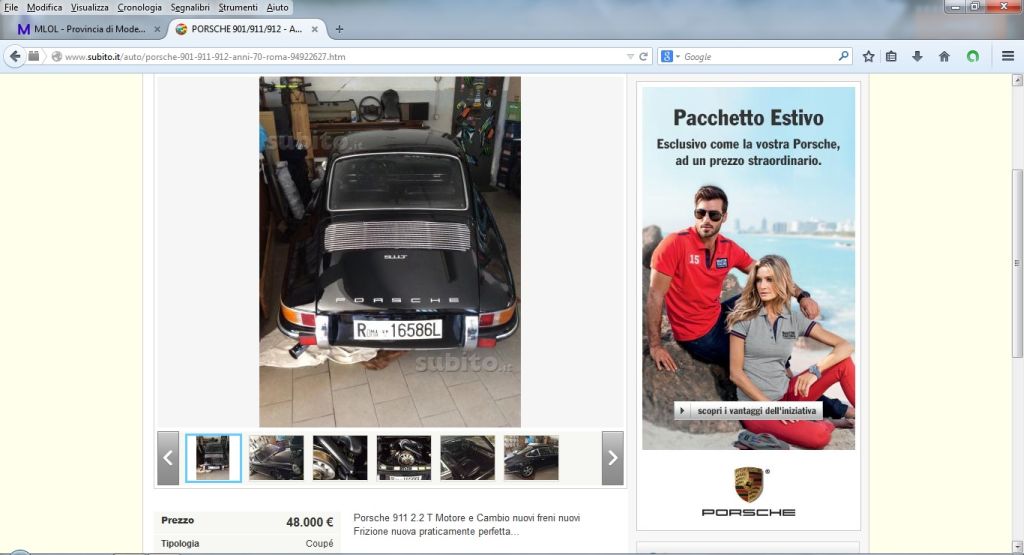Image resolution: width=1024 pixels, height=555 pixels.
Task: Click the 'Prezzo' label
Action: (178, 520)
